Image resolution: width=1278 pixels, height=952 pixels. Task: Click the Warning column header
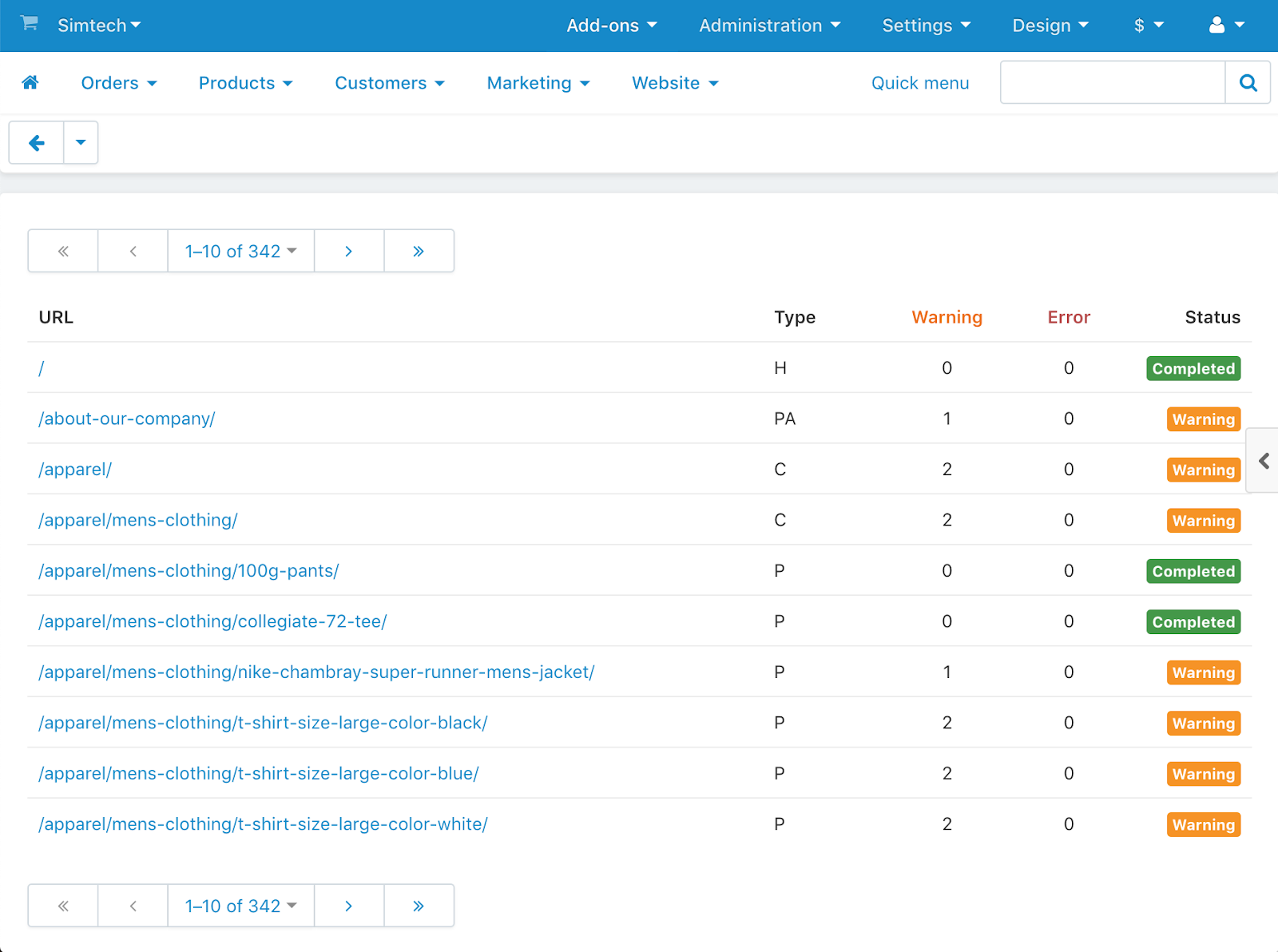point(947,317)
